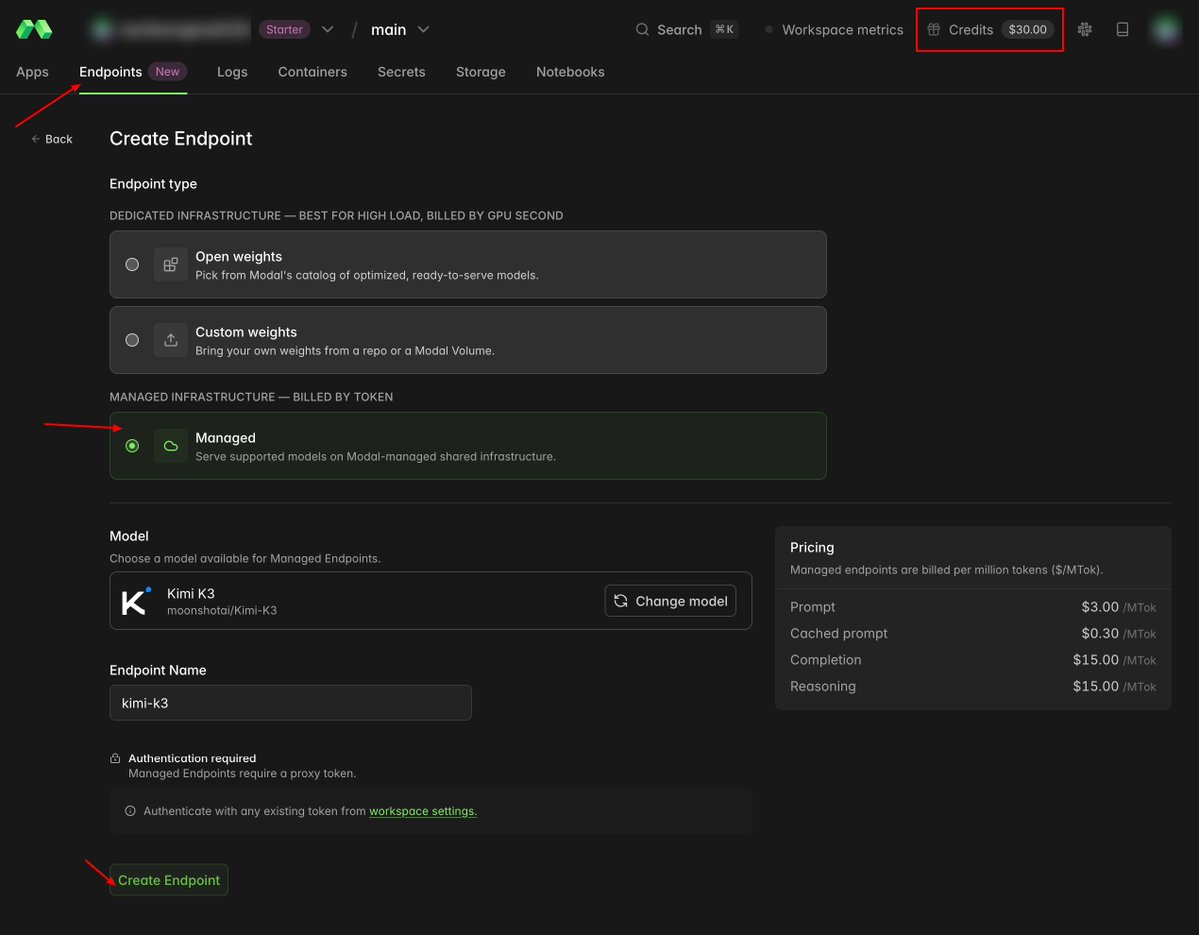Open the workspace settings link
Screen dimensions: 1199x935
tap(423, 811)
